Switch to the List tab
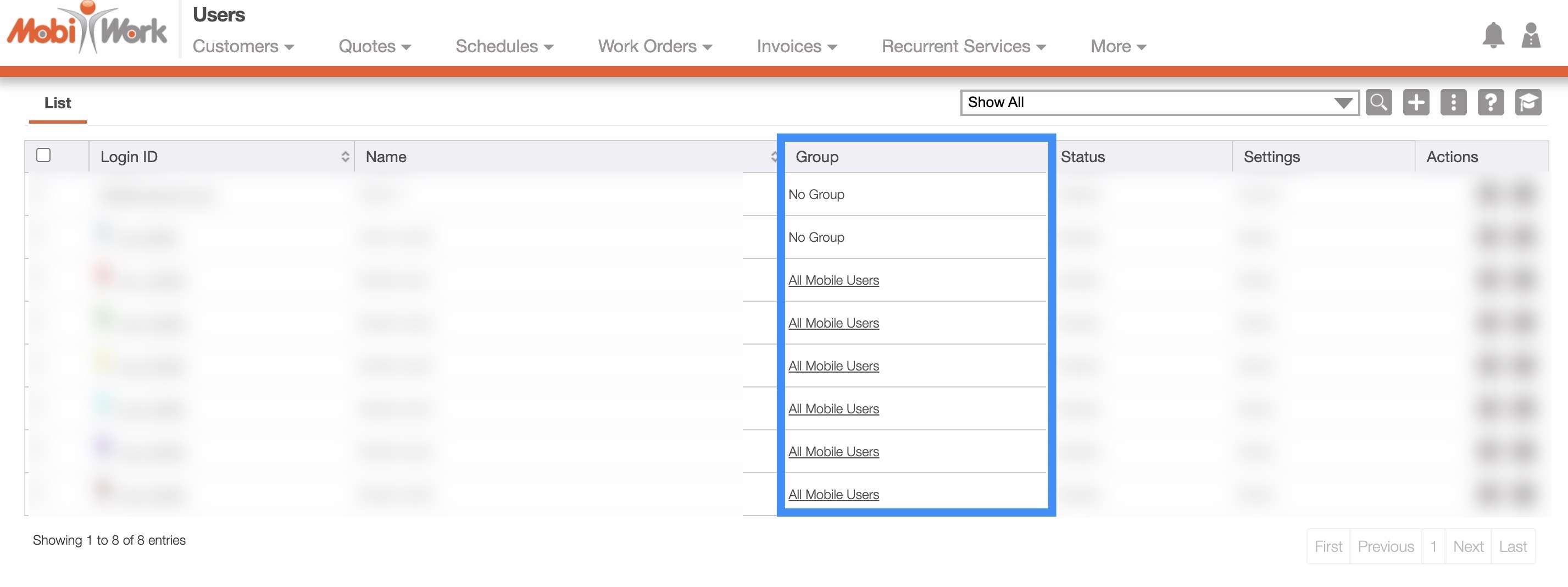Screen dimensions: 1568x587 point(58,103)
